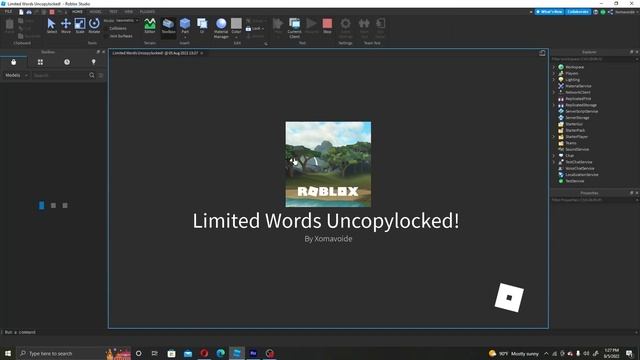Viewport: 640px width, 360px height.
Task: Expand the Lighting tree node
Action: click(554, 80)
